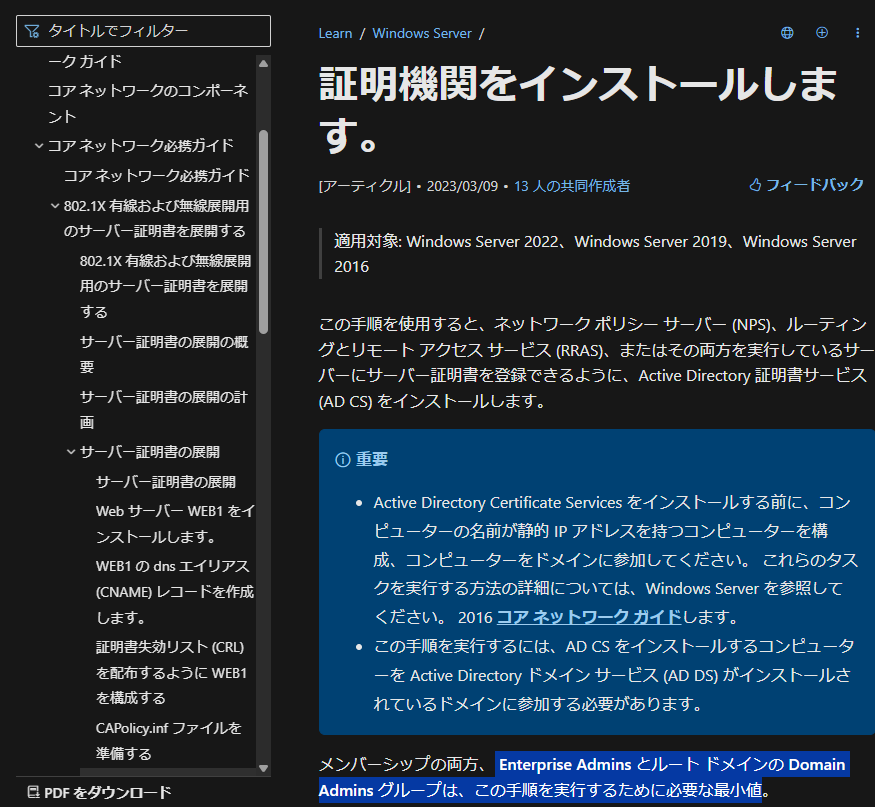
Task: Open the more options three-dot menu
Action: (x=857, y=33)
